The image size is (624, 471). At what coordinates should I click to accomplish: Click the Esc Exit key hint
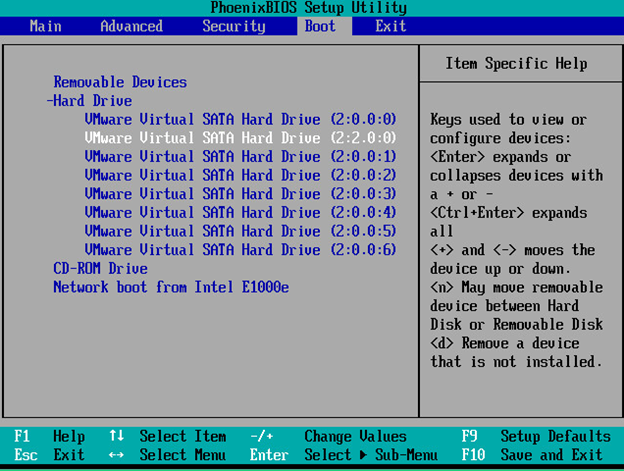coord(49,455)
